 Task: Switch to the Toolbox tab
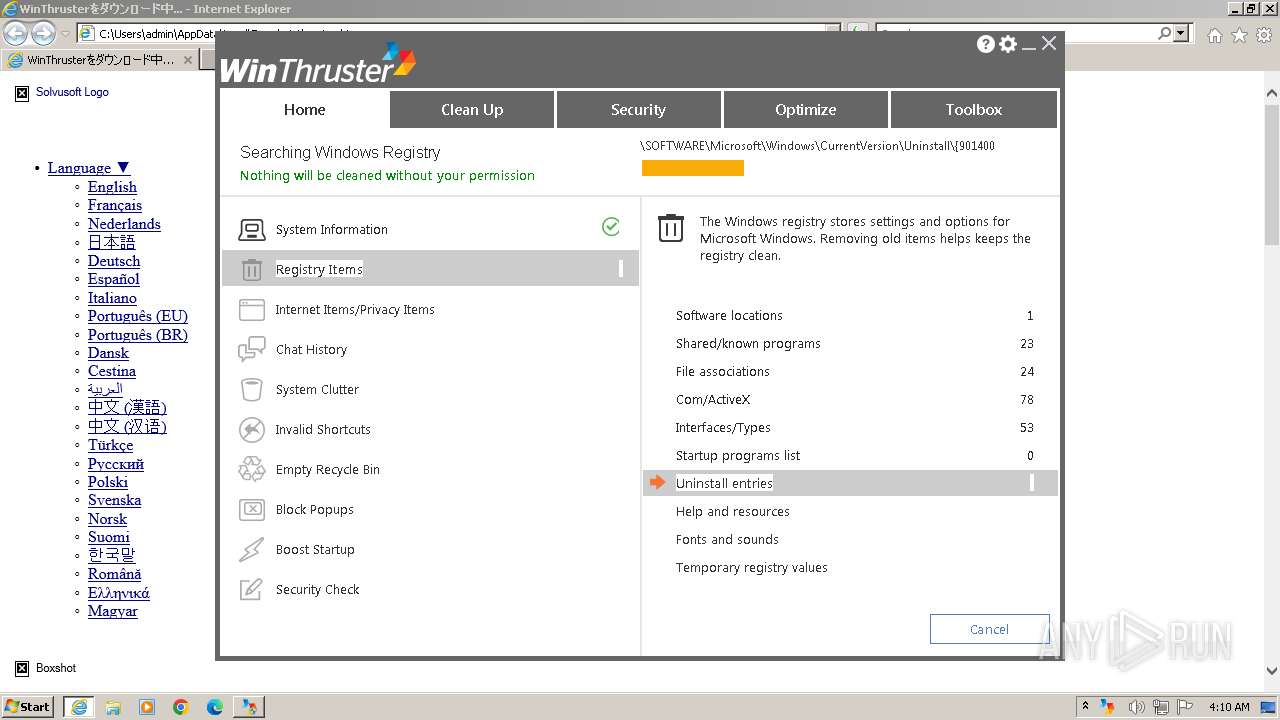(x=974, y=110)
